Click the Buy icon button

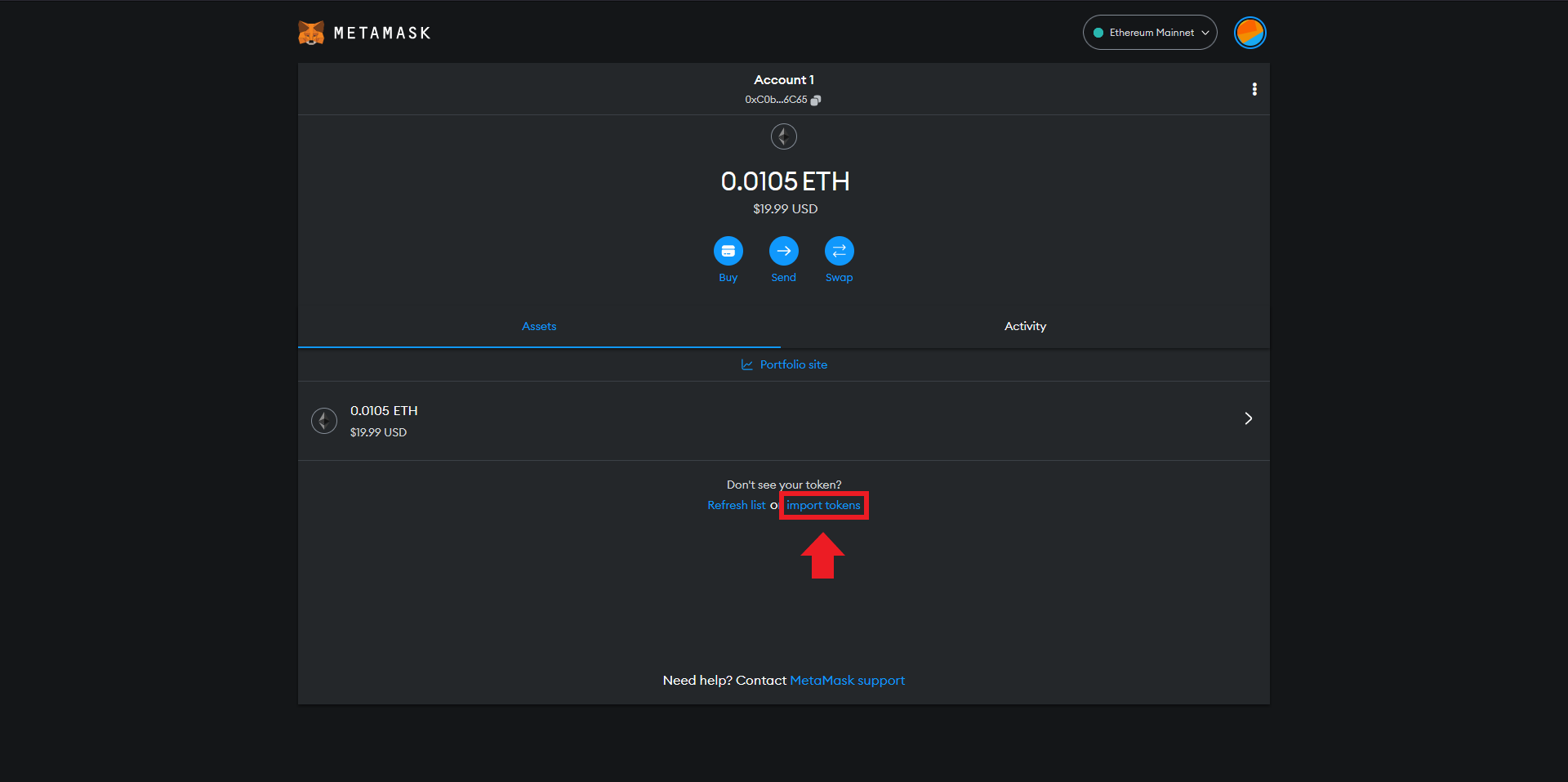click(728, 251)
